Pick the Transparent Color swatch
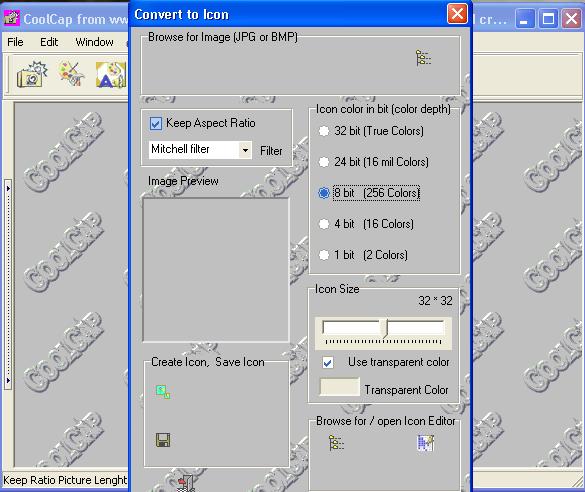 (340, 387)
